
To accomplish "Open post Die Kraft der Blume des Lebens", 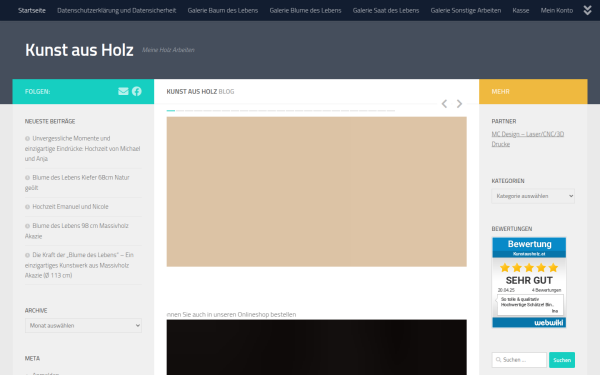I will 79,265.
